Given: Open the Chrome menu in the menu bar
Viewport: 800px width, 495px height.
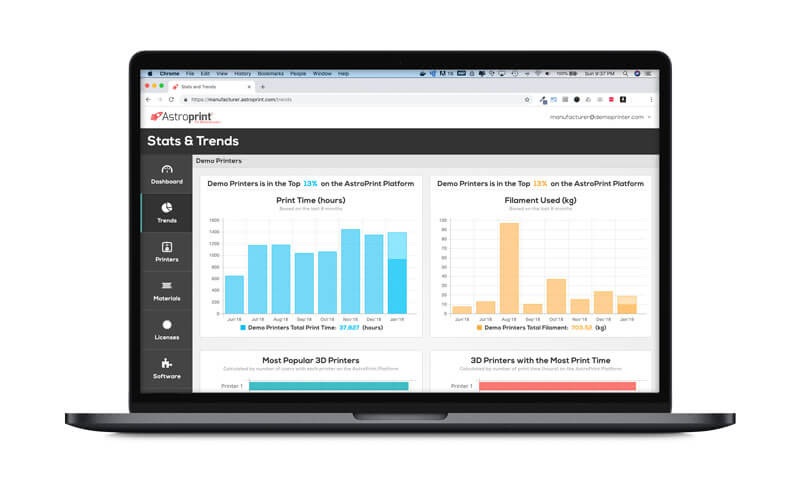Looking at the screenshot, I should tap(169, 73).
